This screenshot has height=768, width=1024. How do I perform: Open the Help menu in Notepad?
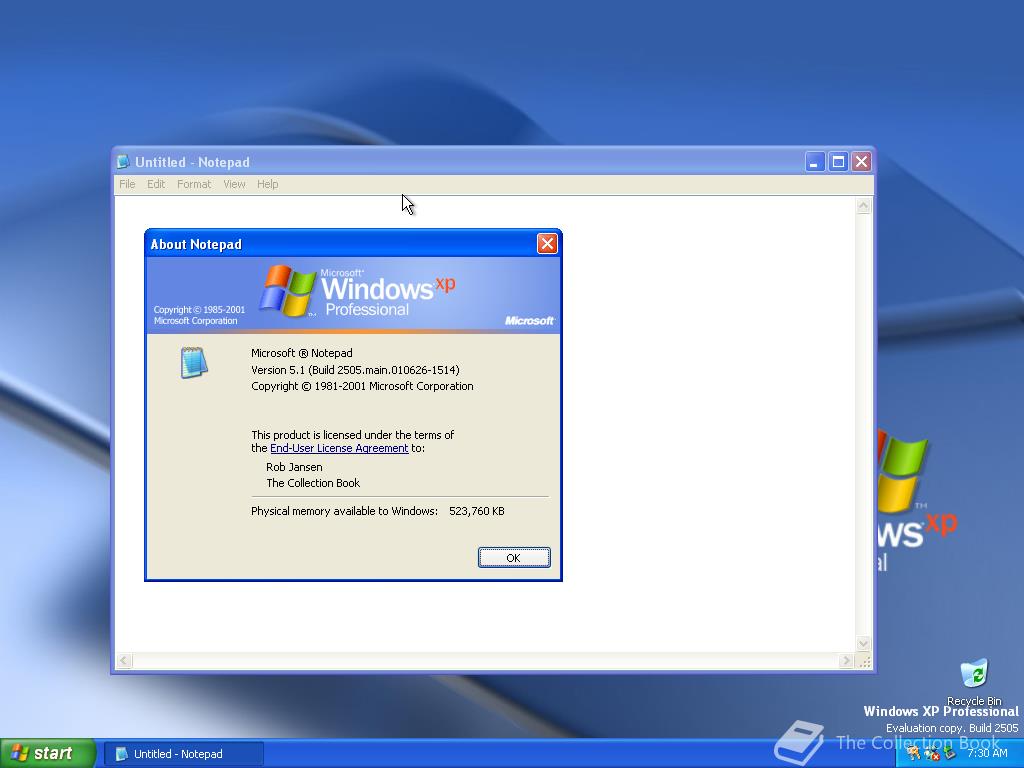click(267, 184)
